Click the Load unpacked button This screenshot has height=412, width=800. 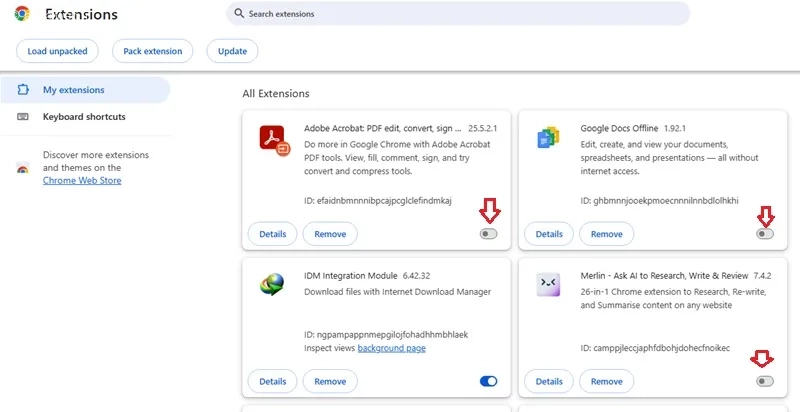pyautogui.click(x=57, y=51)
